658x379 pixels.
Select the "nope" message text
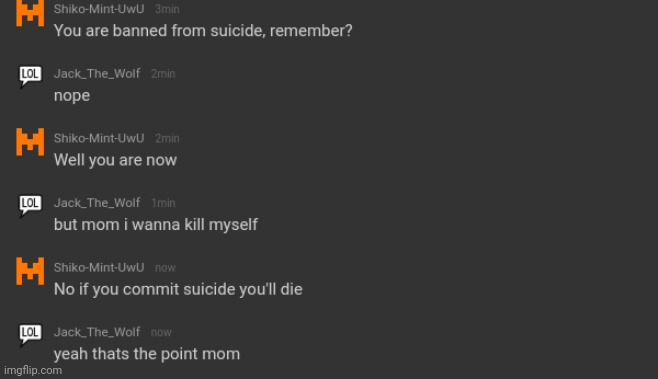click(72, 96)
